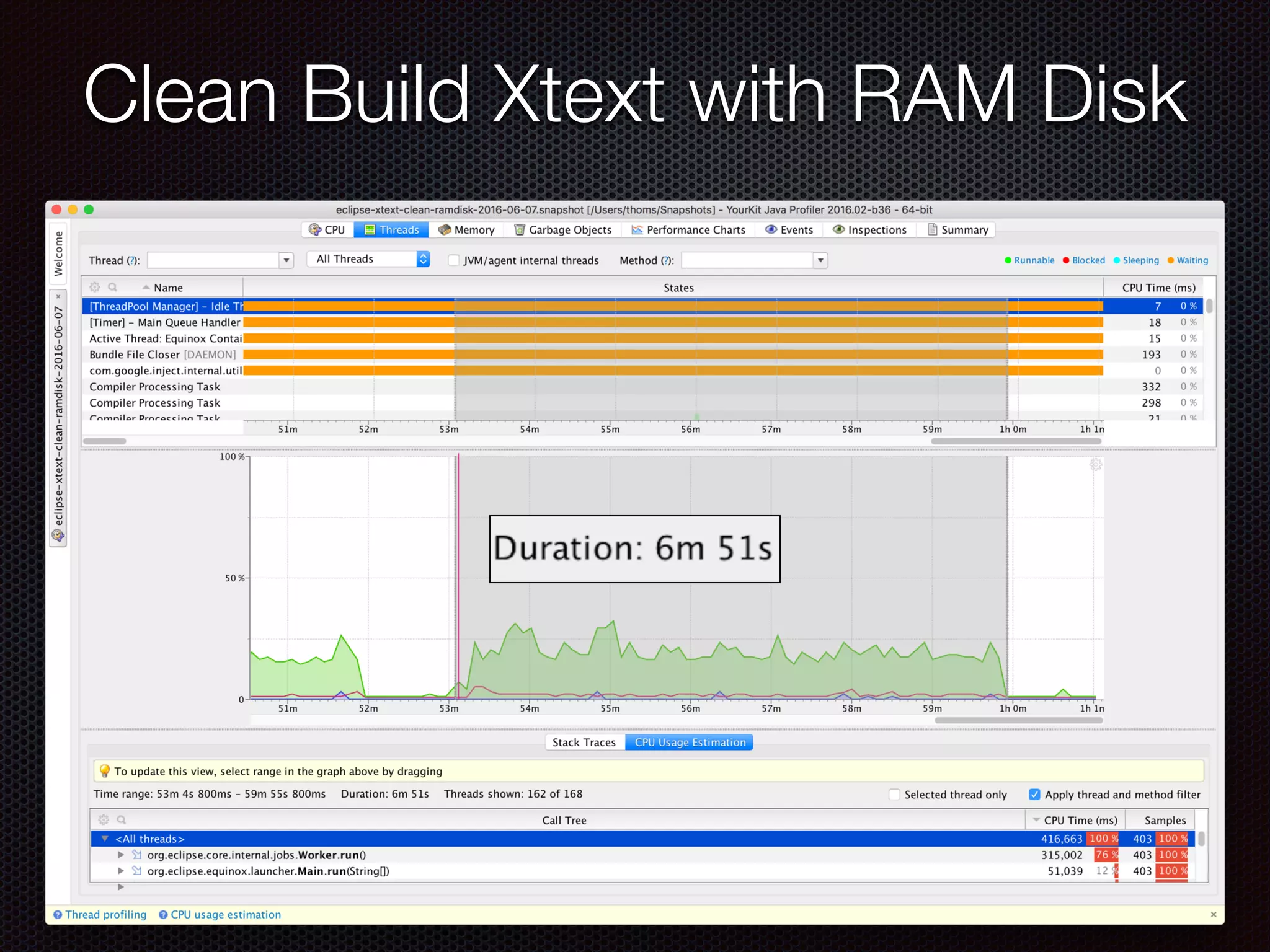Screen dimensions: 1270x952
Task: Click the States column header
Action: click(678, 288)
